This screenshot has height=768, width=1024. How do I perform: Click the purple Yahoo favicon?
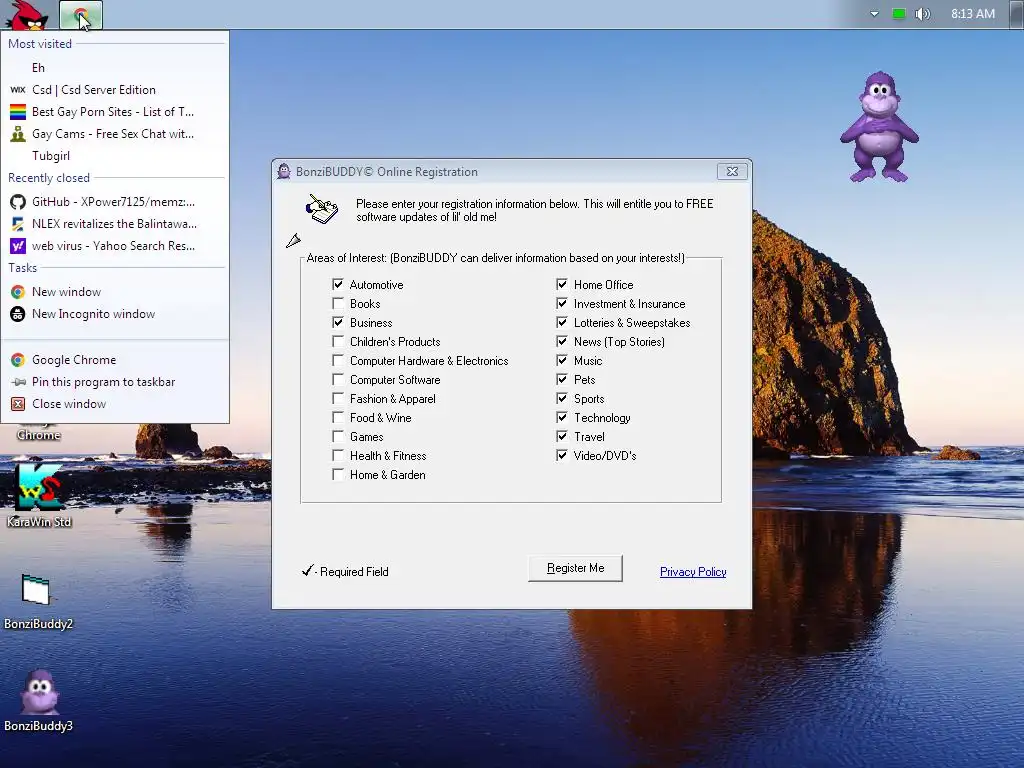click(x=18, y=246)
